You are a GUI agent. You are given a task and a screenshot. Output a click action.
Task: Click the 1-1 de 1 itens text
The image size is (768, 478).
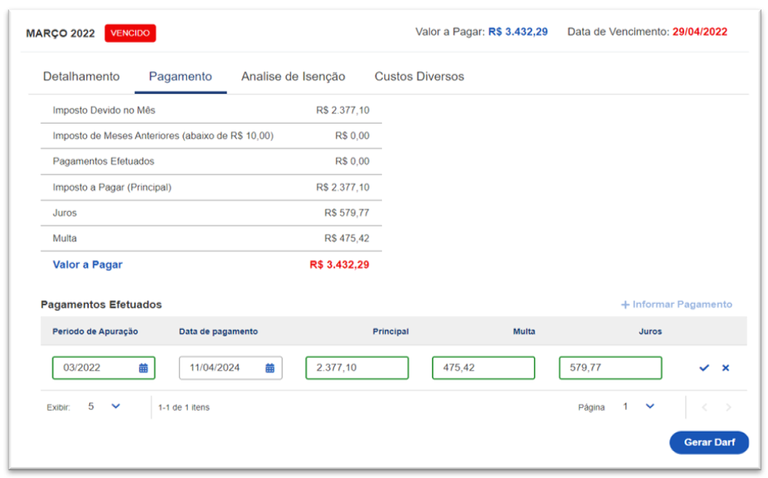(184, 407)
